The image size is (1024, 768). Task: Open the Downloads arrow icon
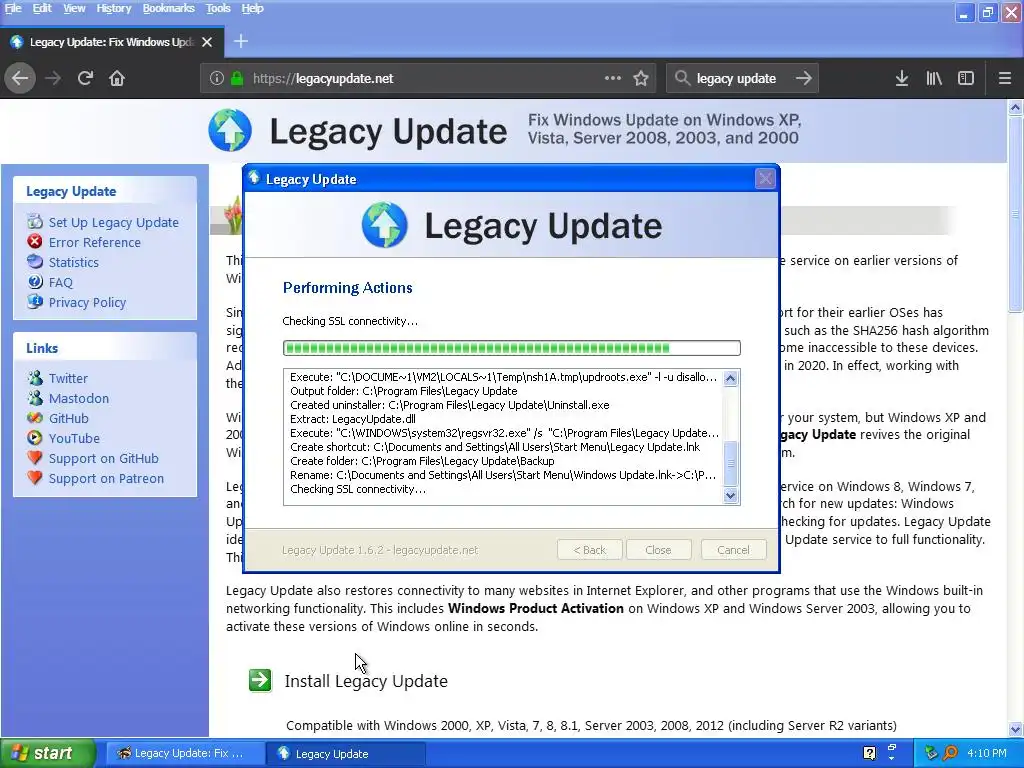[x=902, y=78]
